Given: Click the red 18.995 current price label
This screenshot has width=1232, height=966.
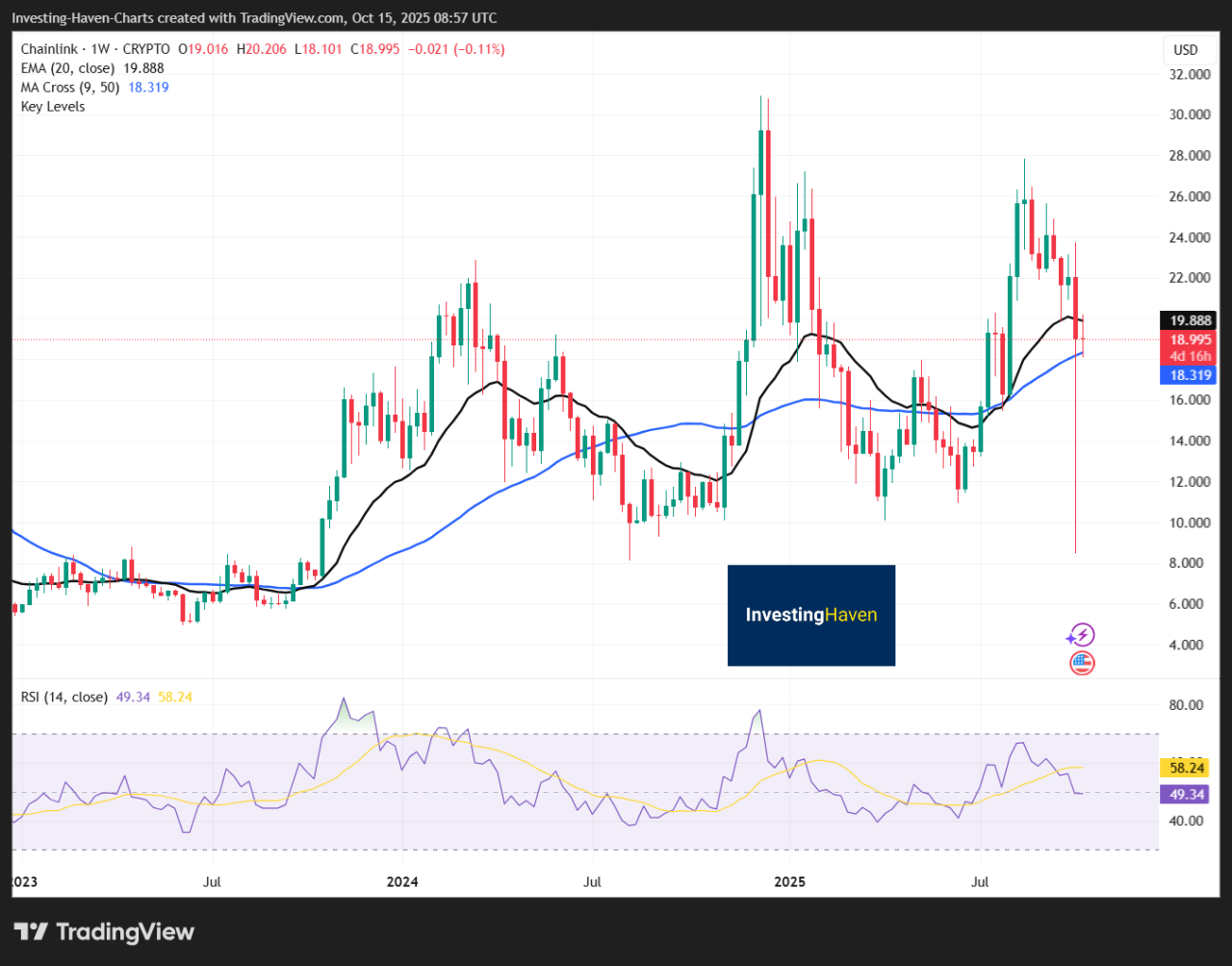Looking at the screenshot, I should pyautogui.click(x=1191, y=340).
